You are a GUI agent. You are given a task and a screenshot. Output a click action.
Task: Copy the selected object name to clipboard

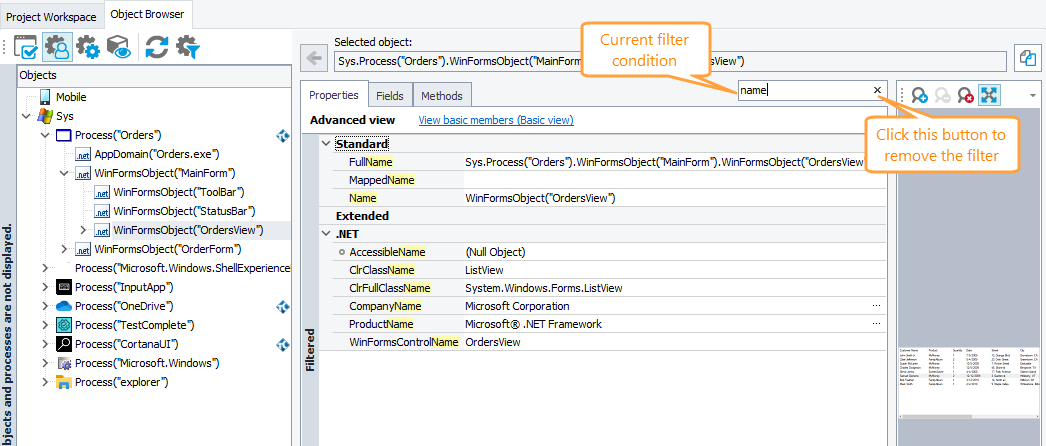pos(1027,59)
